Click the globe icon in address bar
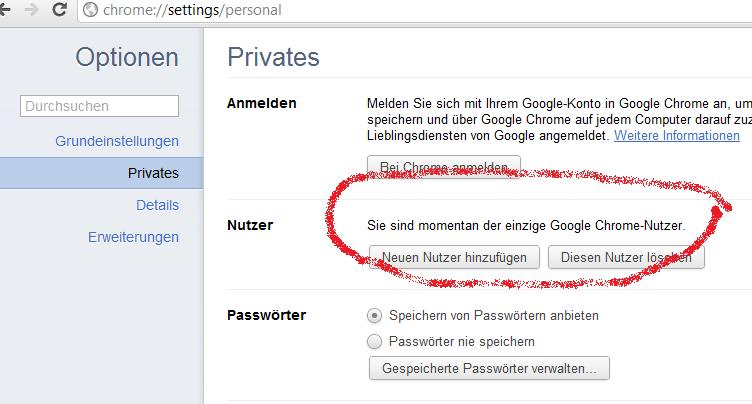The image size is (752, 404). 90,10
